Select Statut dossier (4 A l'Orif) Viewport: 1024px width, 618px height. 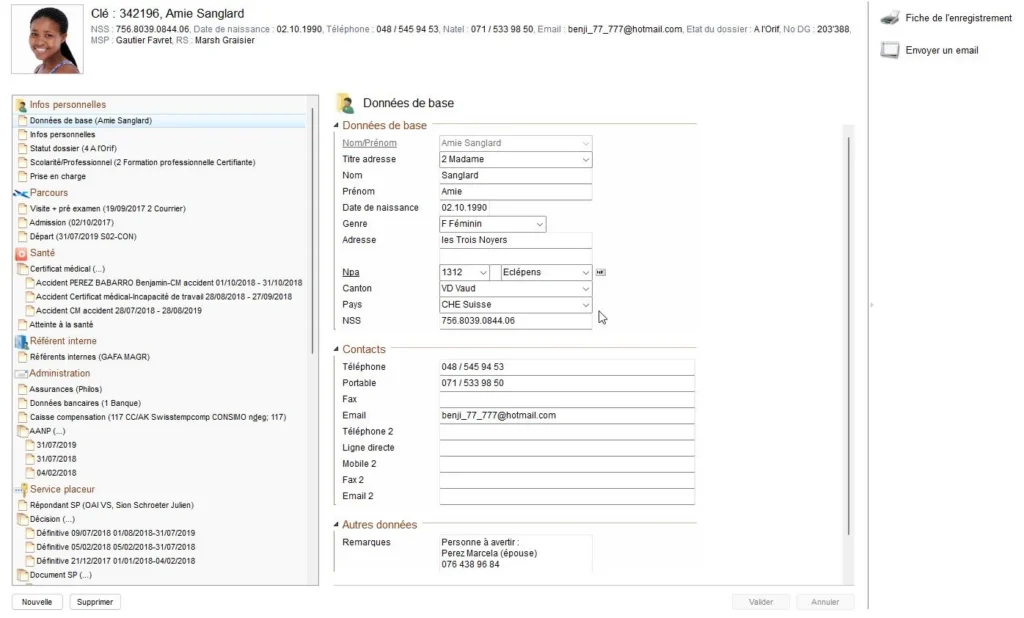[73, 148]
